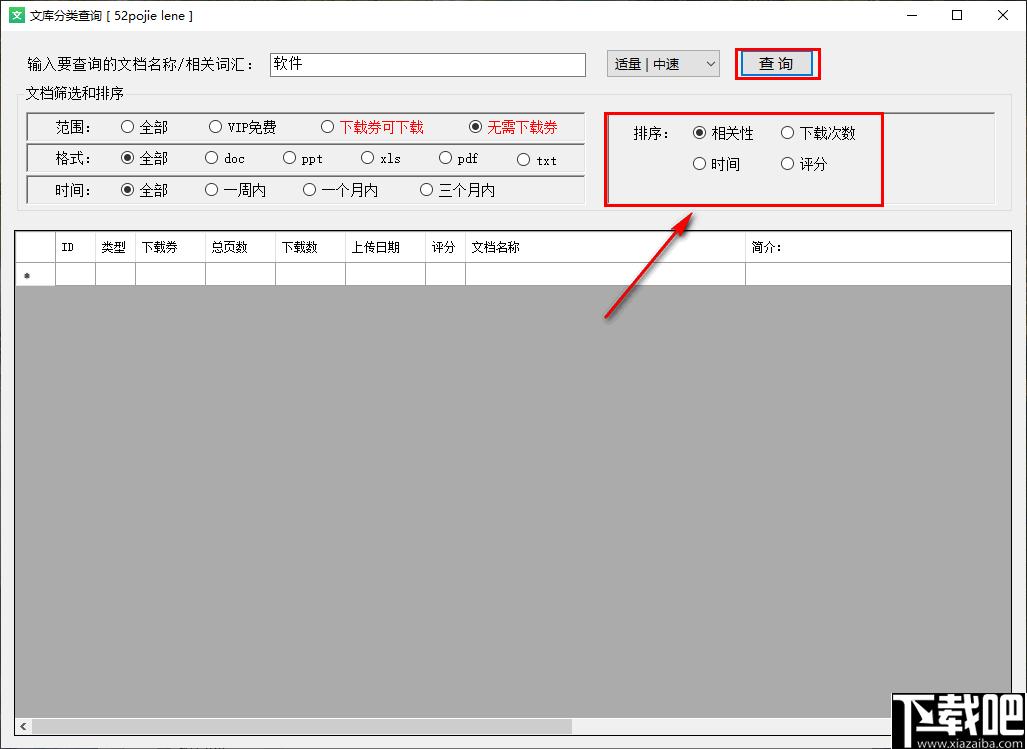
Task: Open the 适量 | 中速 speed dropdown
Action: coord(663,64)
